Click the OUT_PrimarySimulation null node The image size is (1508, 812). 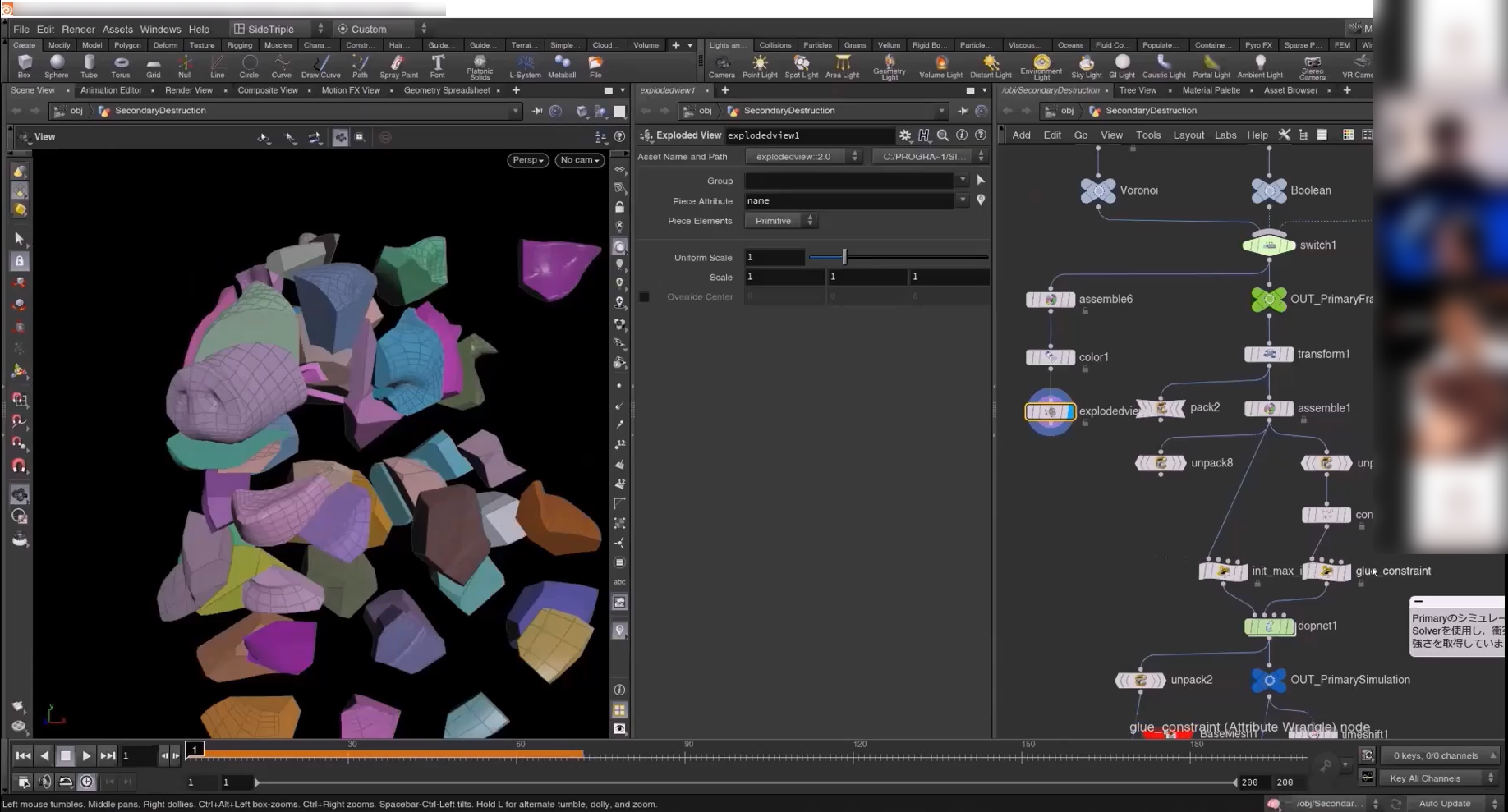coord(1269,680)
